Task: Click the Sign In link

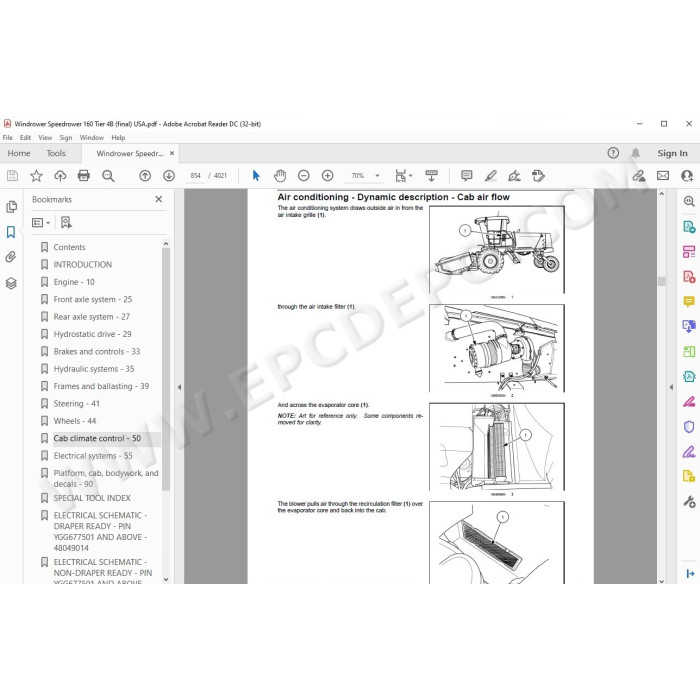Action: click(x=672, y=153)
